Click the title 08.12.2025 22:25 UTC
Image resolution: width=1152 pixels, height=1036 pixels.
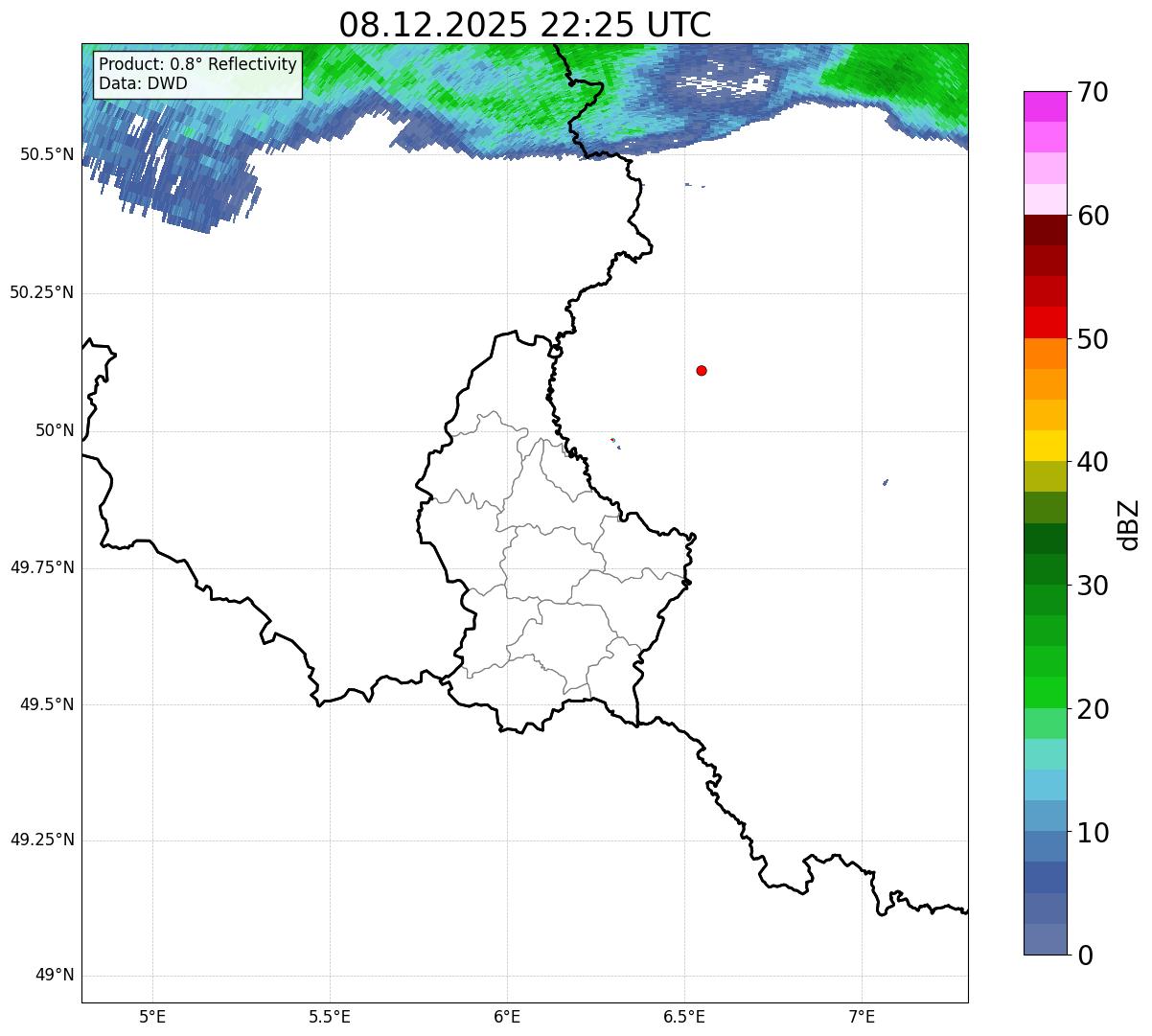click(x=525, y=24)
